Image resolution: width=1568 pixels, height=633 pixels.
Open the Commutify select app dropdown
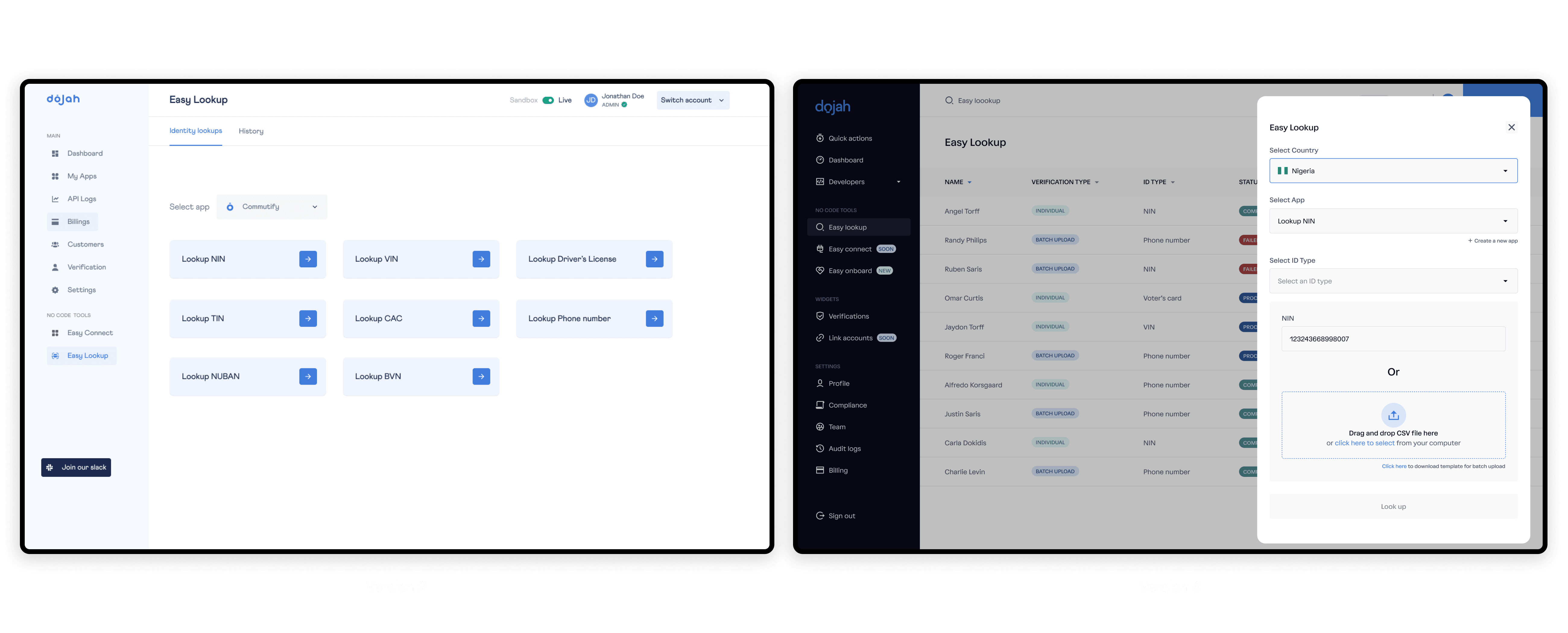click(271, 207)
